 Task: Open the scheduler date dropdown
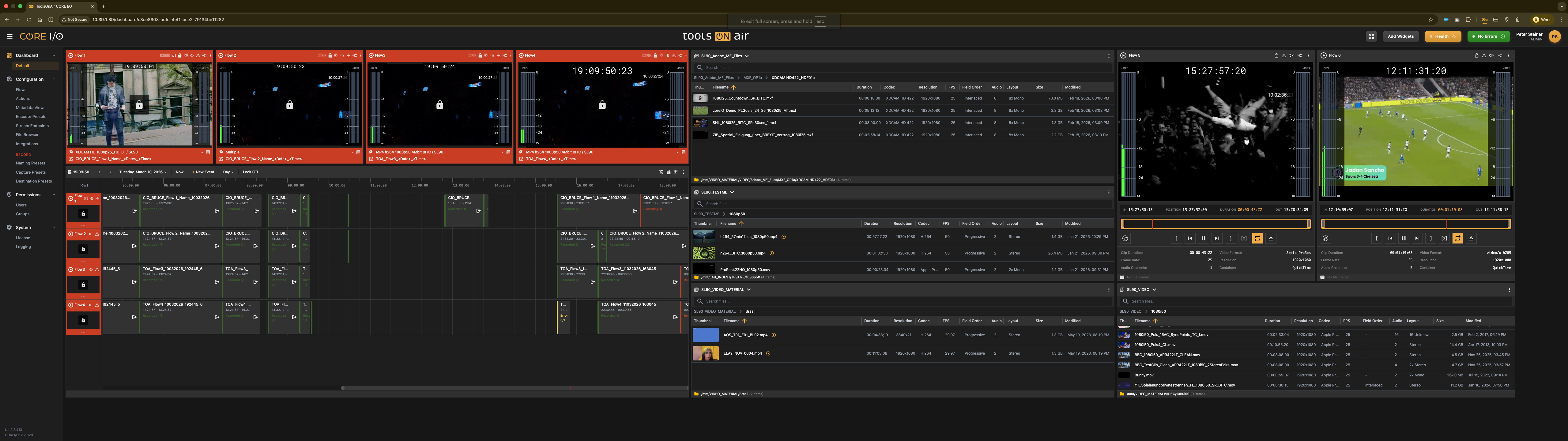[143, 172]
